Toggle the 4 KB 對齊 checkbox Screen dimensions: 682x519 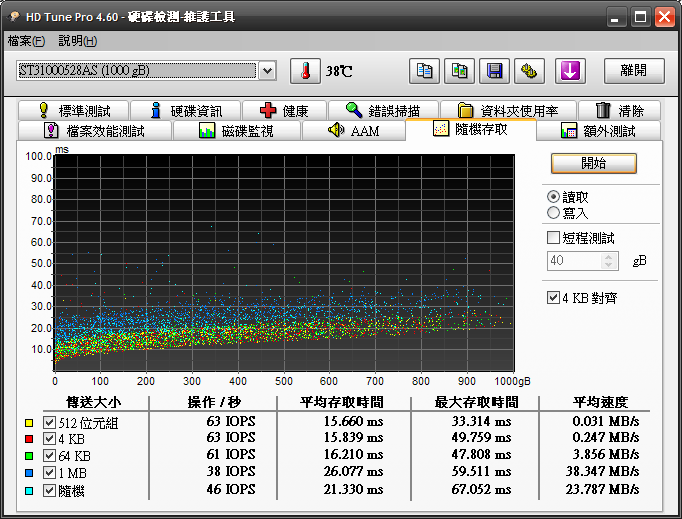coord(553,298)
